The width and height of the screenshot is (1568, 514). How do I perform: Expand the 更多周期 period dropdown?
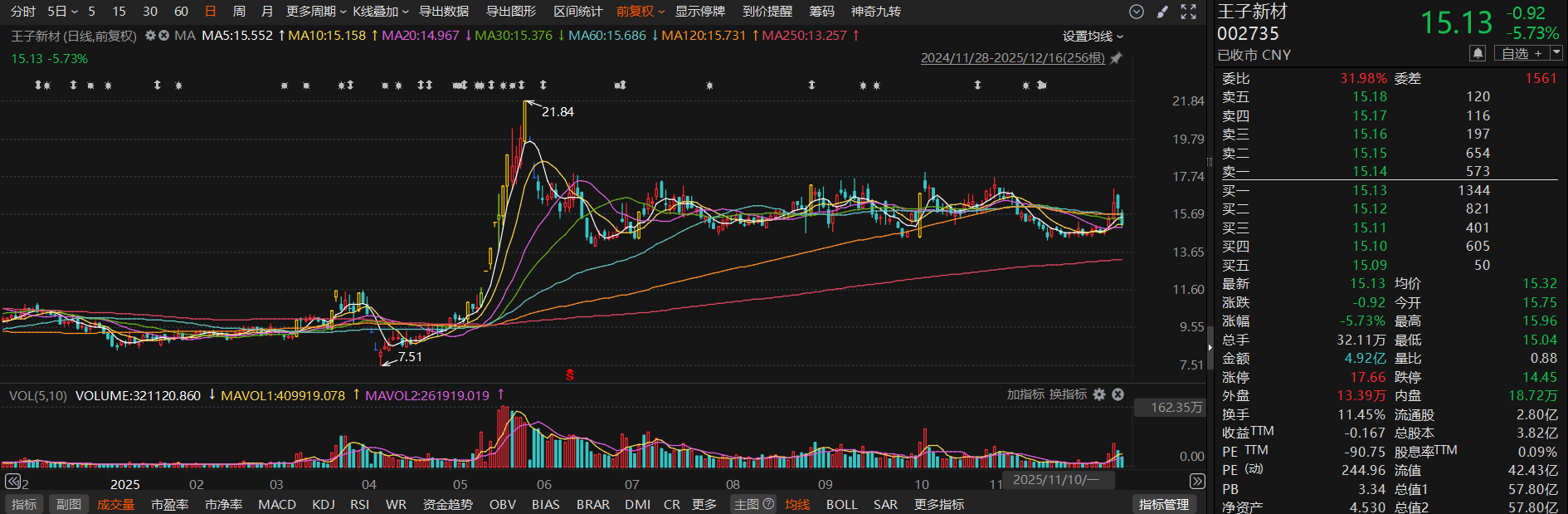click(x=316, y=12)
